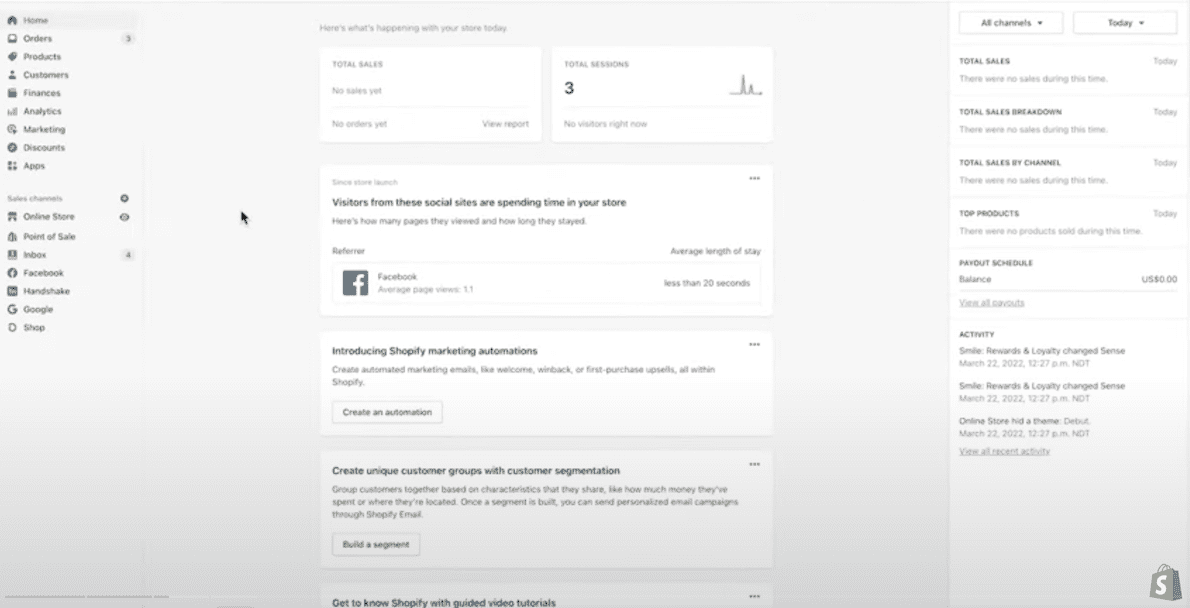
Task: Open Apps via the grid icon
Action: [x=12, y=166]
